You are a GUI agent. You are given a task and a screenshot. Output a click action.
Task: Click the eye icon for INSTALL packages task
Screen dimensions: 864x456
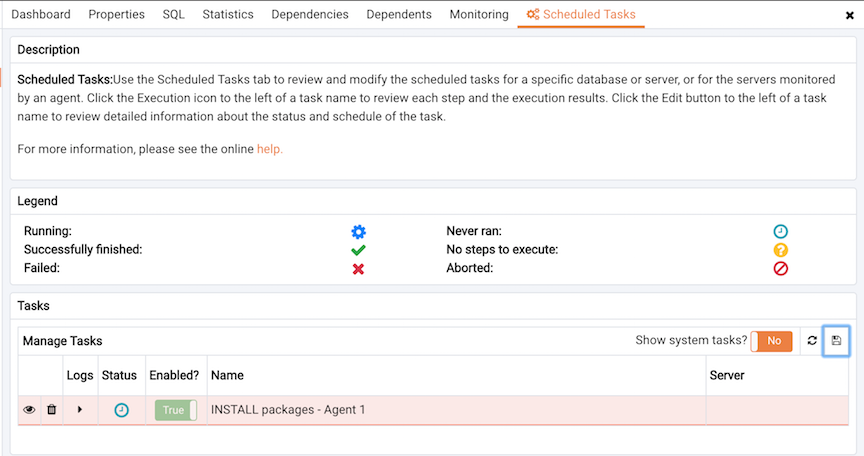(29, 410)
